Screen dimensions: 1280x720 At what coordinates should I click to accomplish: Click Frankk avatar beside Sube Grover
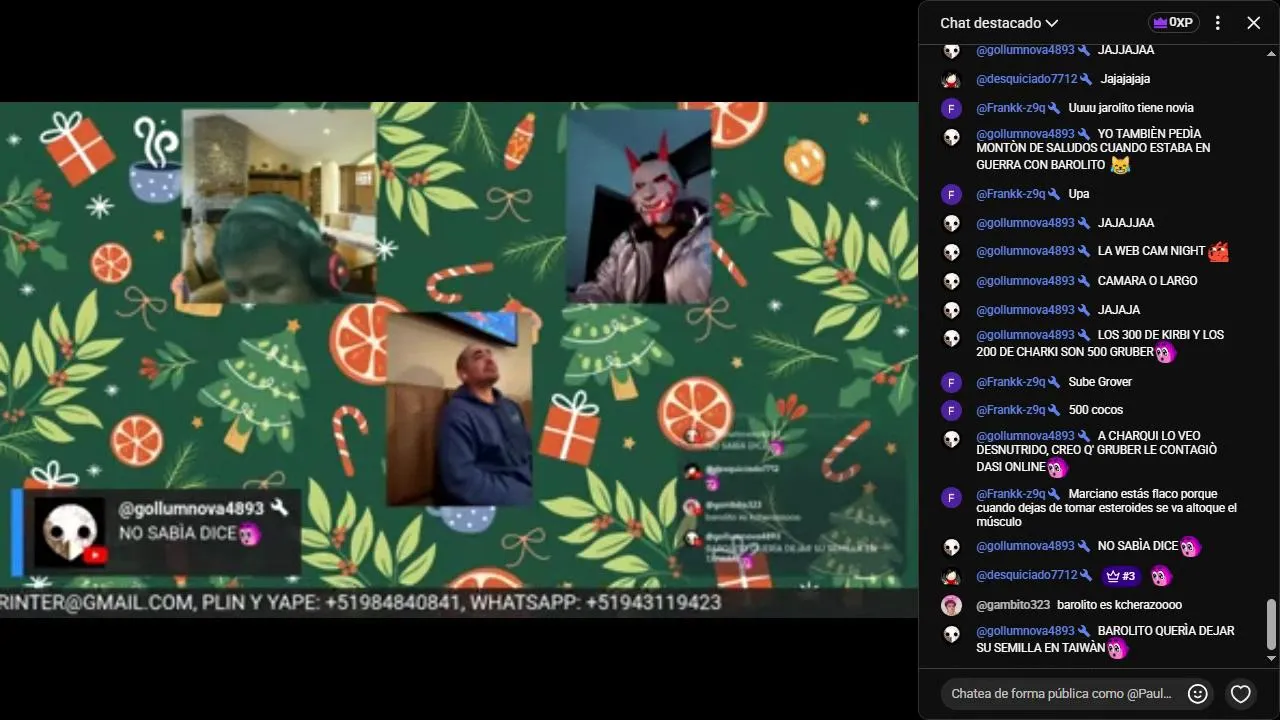(x=952, y=382)
